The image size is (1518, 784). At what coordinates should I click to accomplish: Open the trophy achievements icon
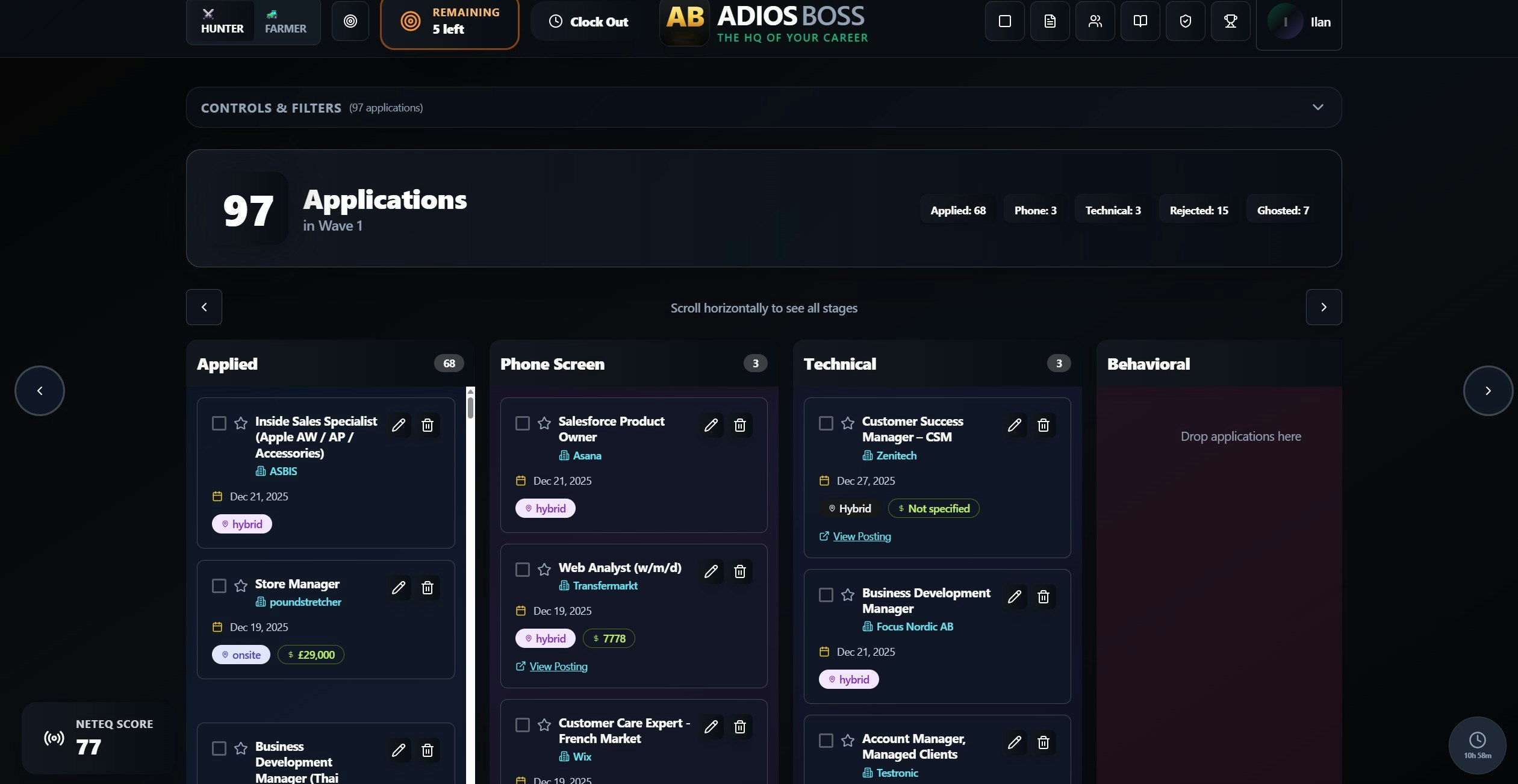click(1230, 21)
